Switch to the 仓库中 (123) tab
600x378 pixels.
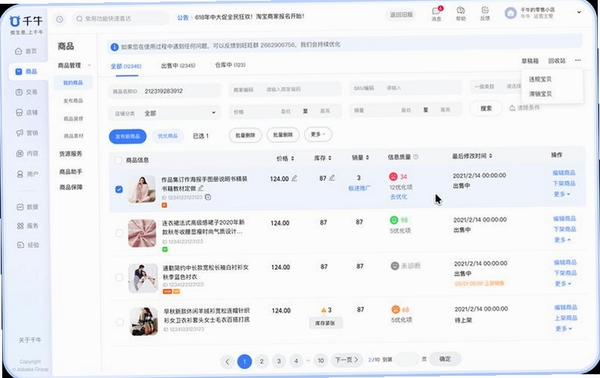click(x=230, y=65)
